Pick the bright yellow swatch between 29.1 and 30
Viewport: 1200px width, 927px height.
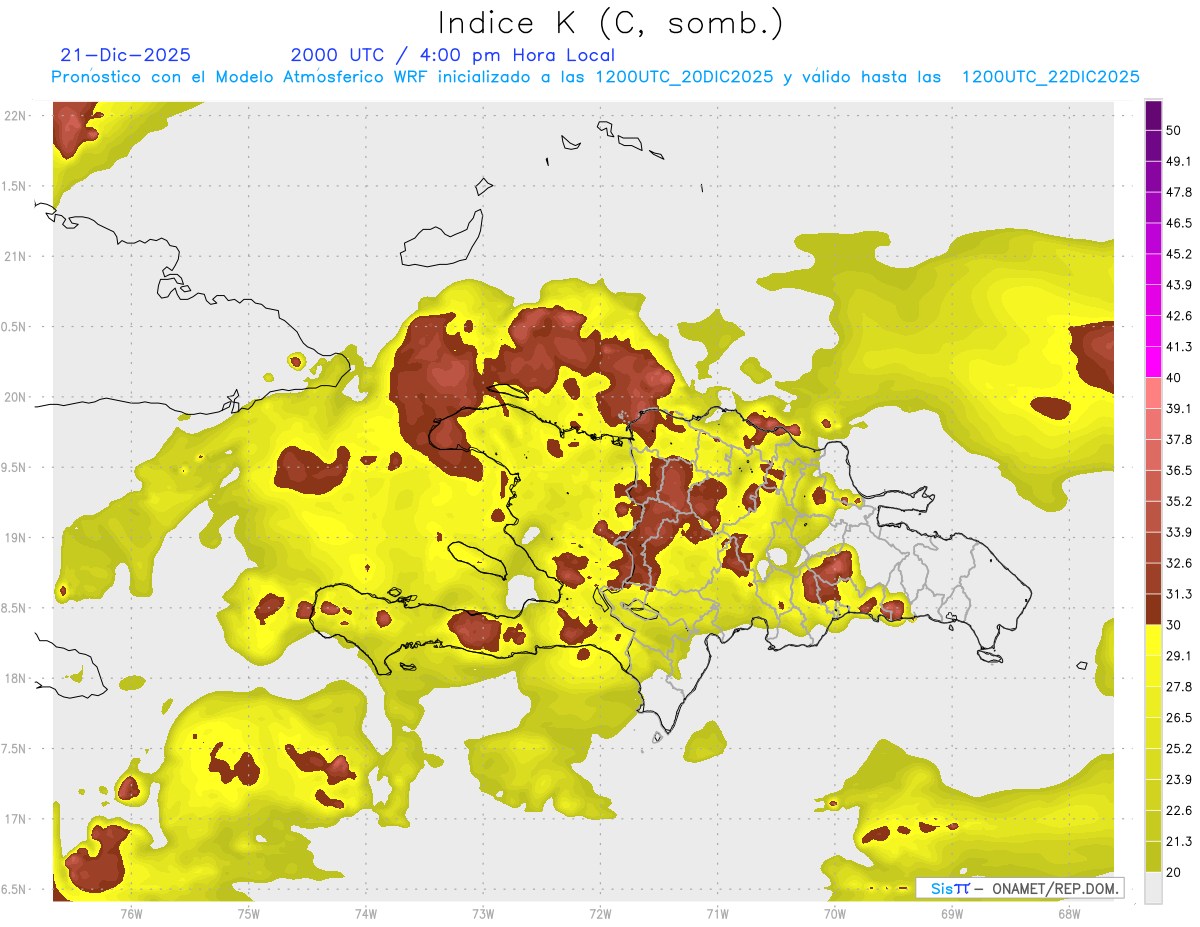tap(1153, 640)
